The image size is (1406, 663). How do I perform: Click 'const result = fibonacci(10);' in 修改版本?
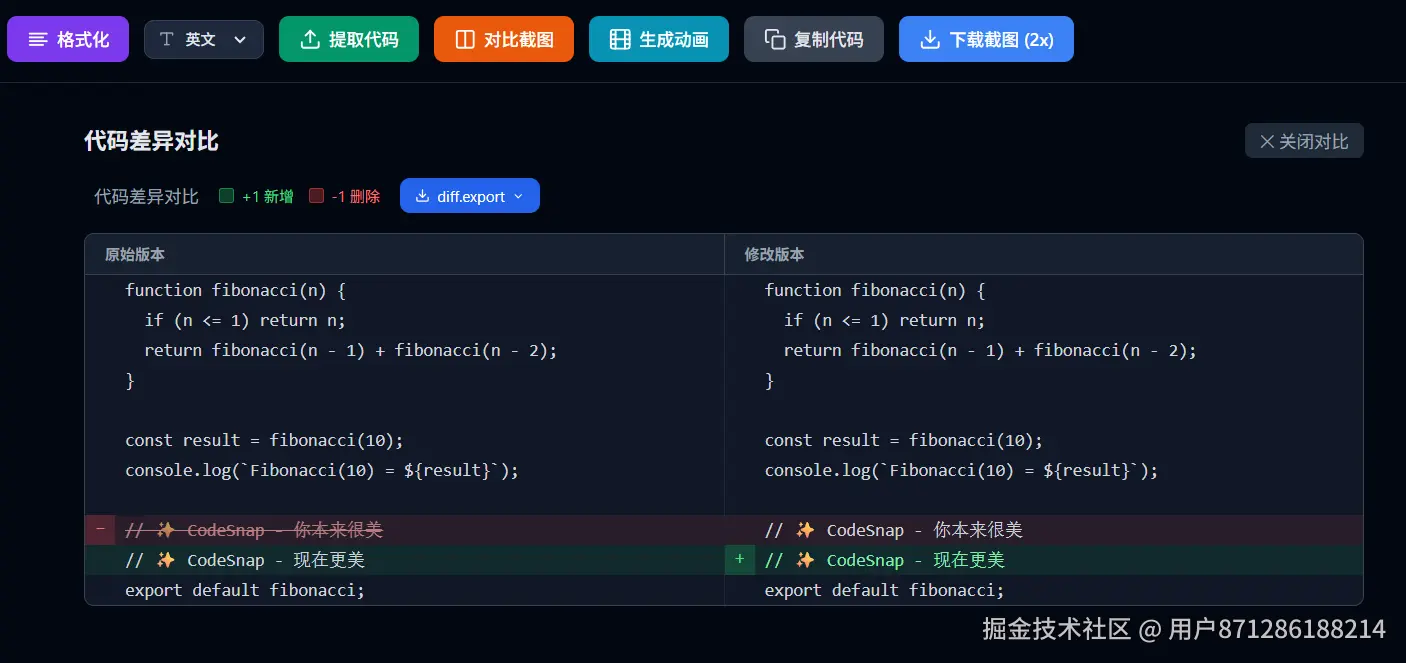tap(904, 440)
